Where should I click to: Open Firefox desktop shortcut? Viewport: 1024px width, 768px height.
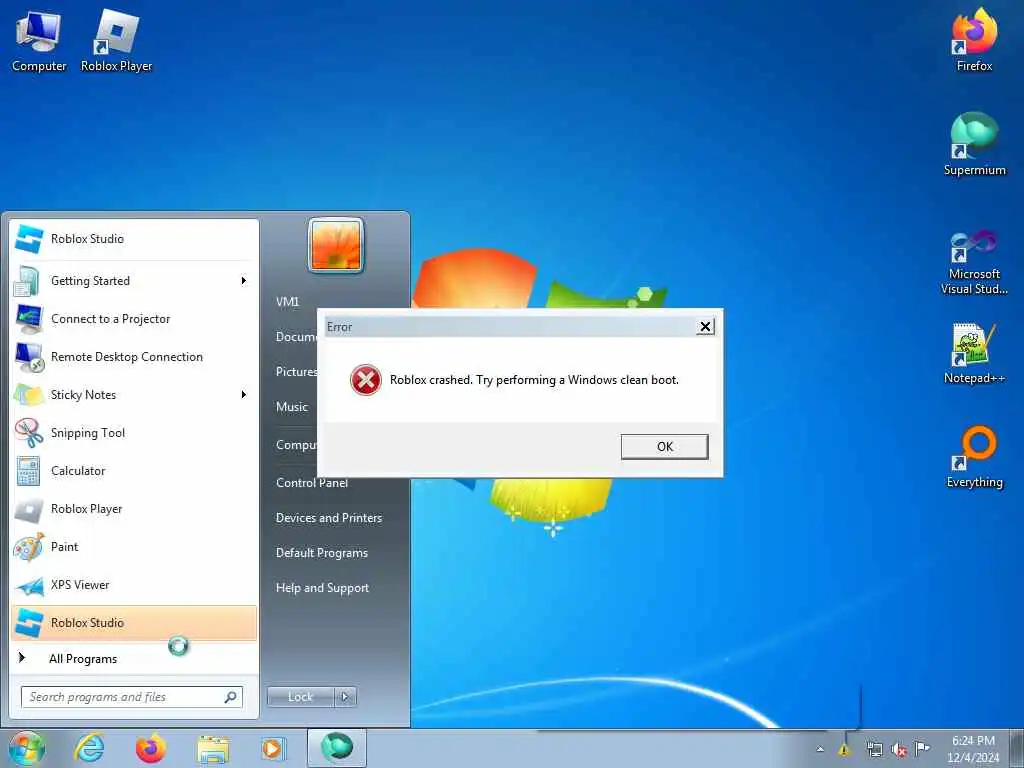pos(974,40)
